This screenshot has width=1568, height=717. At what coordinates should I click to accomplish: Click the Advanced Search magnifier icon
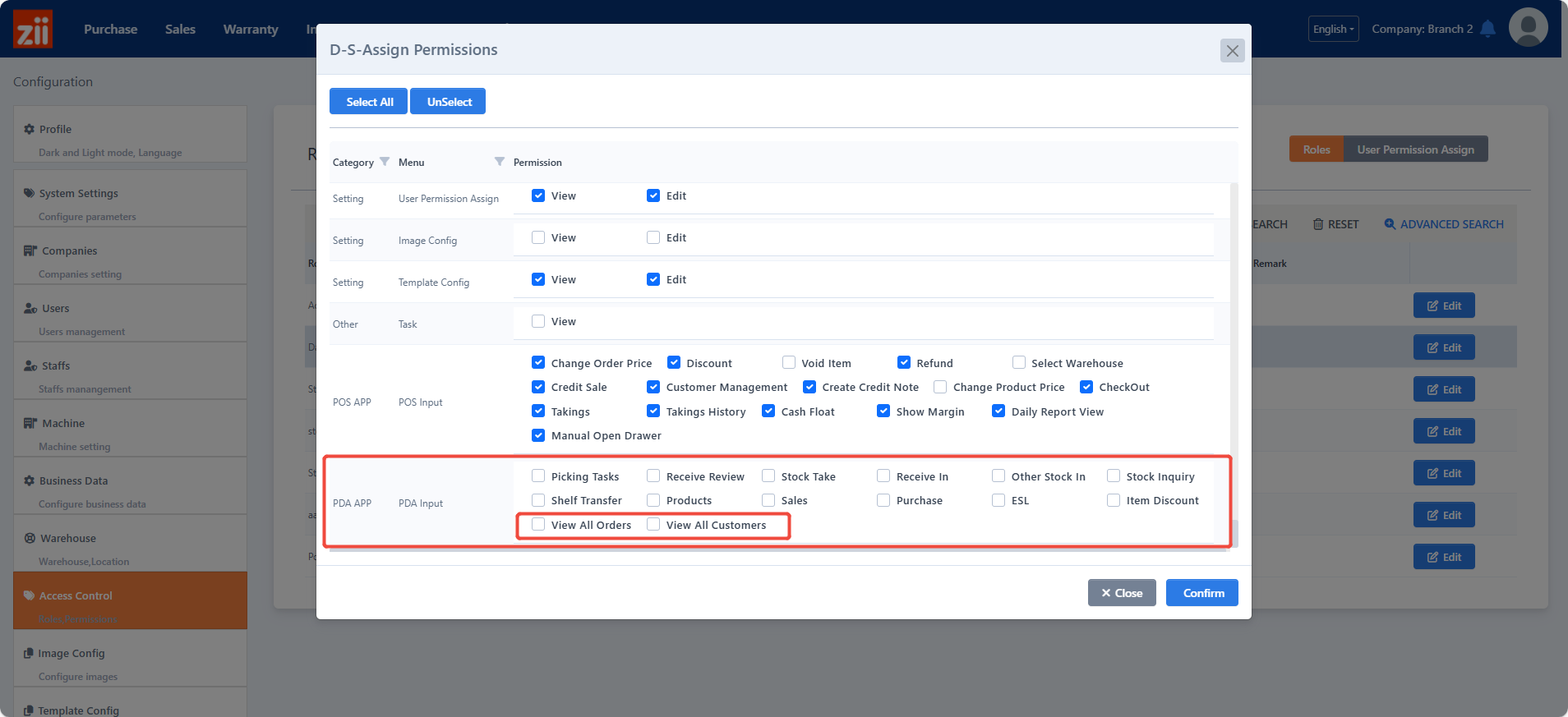pyautogui.click(x=1390, y=224)
